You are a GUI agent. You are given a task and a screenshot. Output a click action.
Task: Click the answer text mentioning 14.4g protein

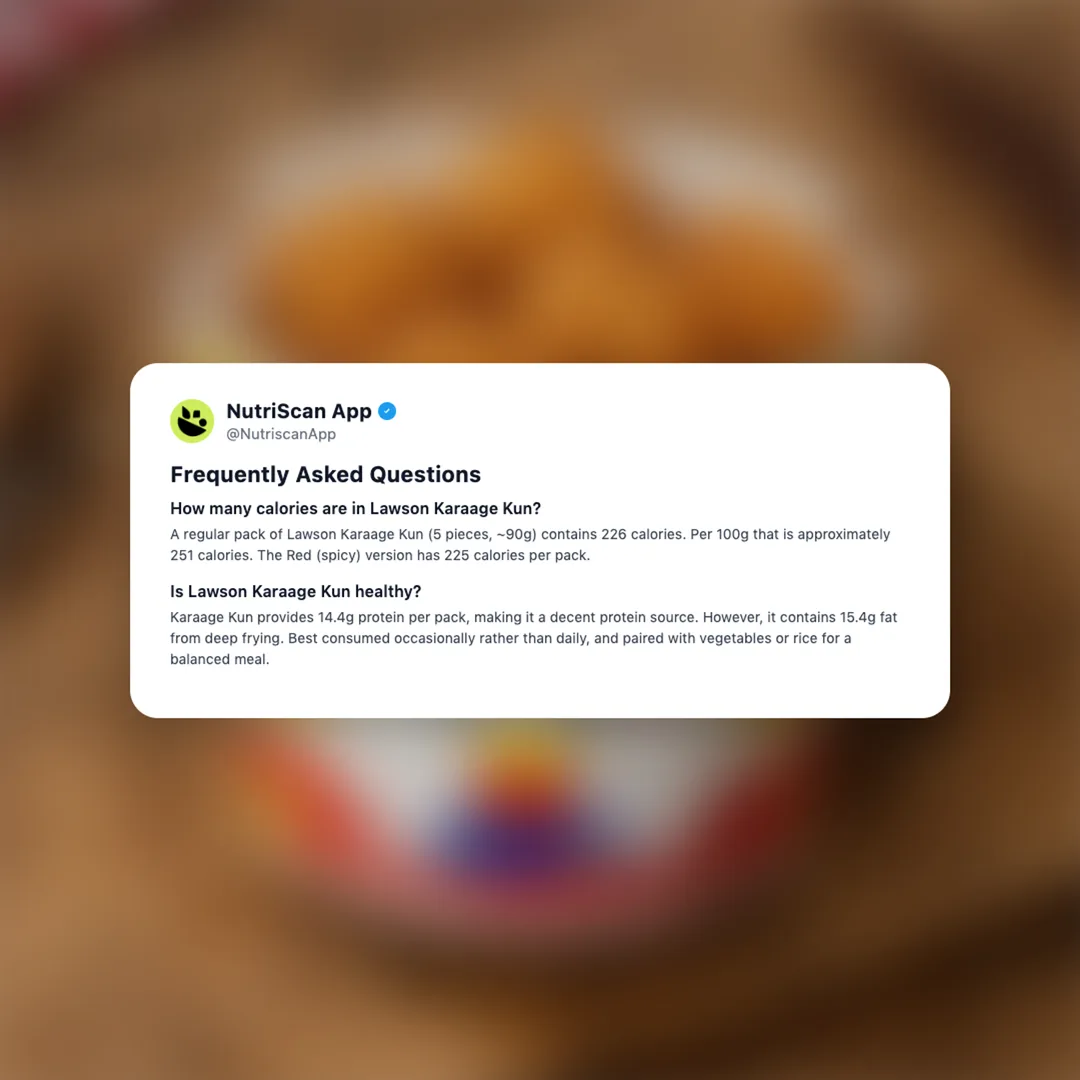(x=534, y=617)
